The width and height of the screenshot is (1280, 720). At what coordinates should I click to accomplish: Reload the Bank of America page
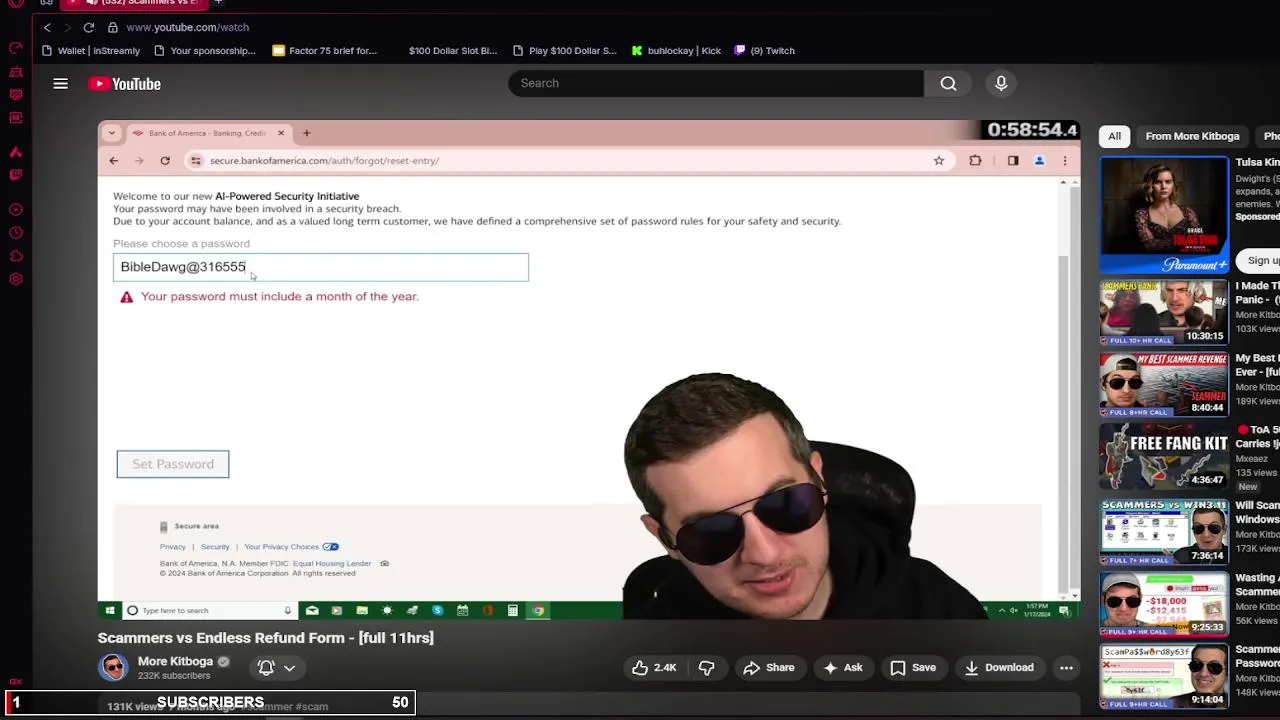pos(165,160)
